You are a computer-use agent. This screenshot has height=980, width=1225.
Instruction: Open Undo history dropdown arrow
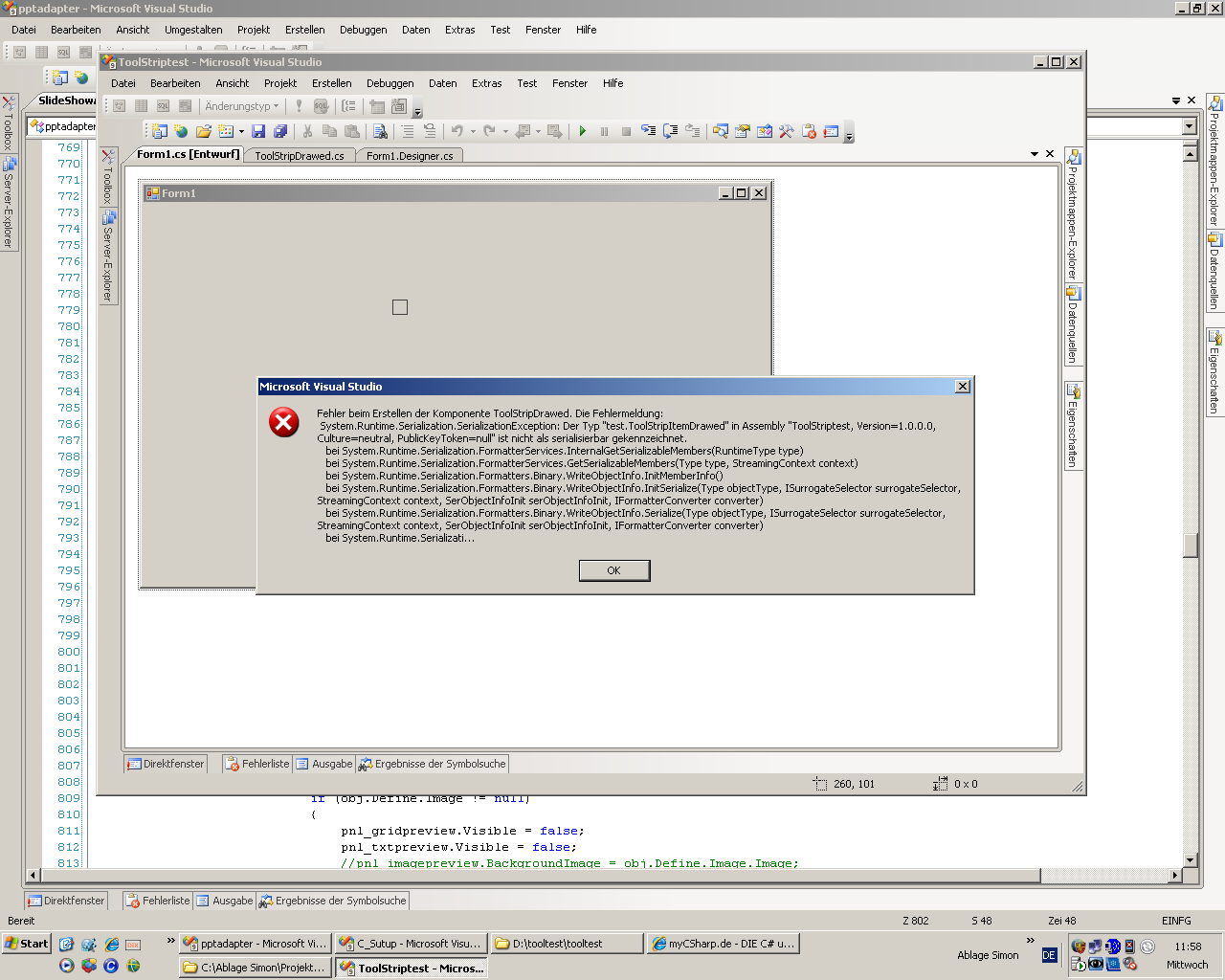473,131
